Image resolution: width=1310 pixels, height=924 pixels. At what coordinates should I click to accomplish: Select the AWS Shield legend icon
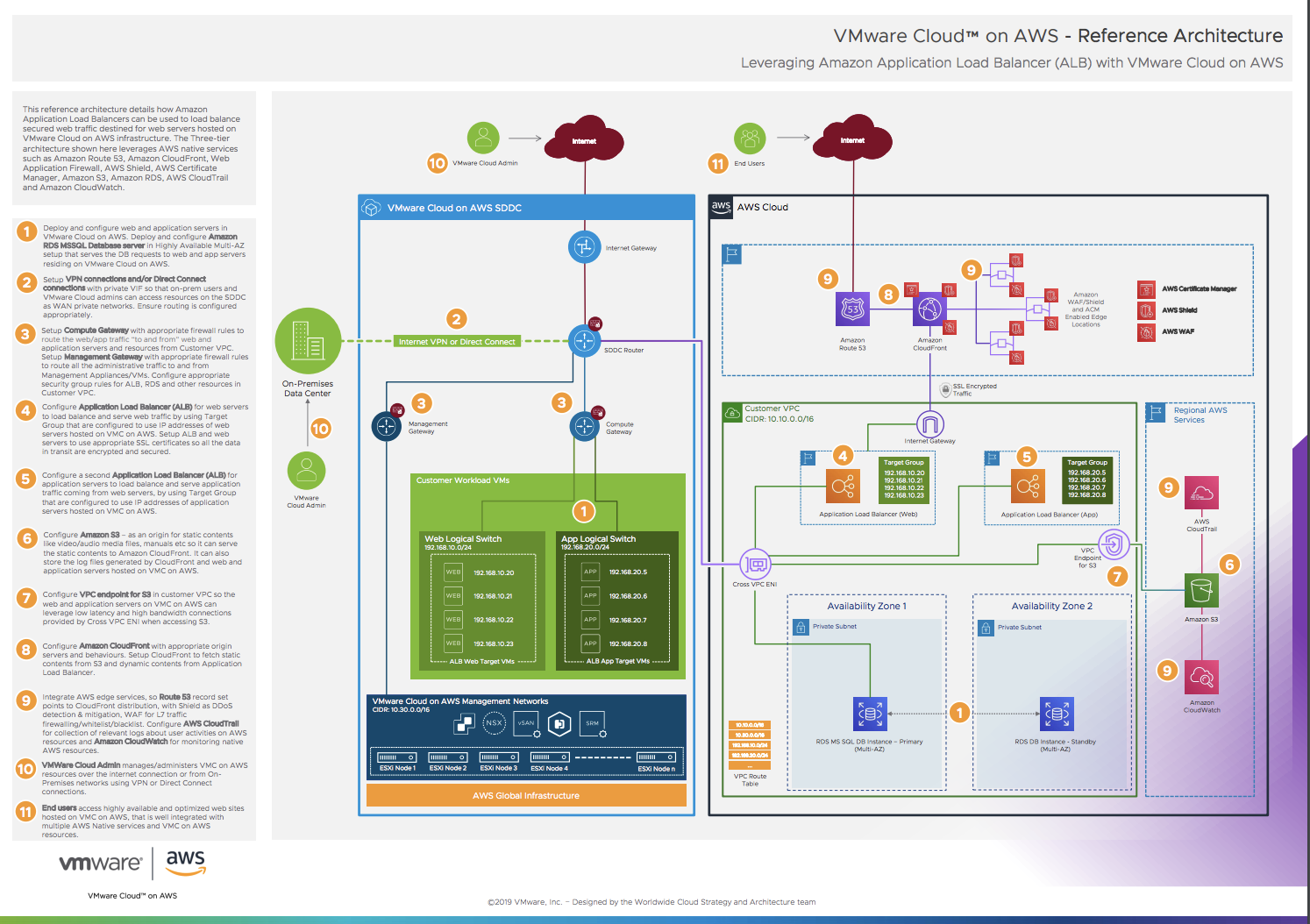point(1146,310)
